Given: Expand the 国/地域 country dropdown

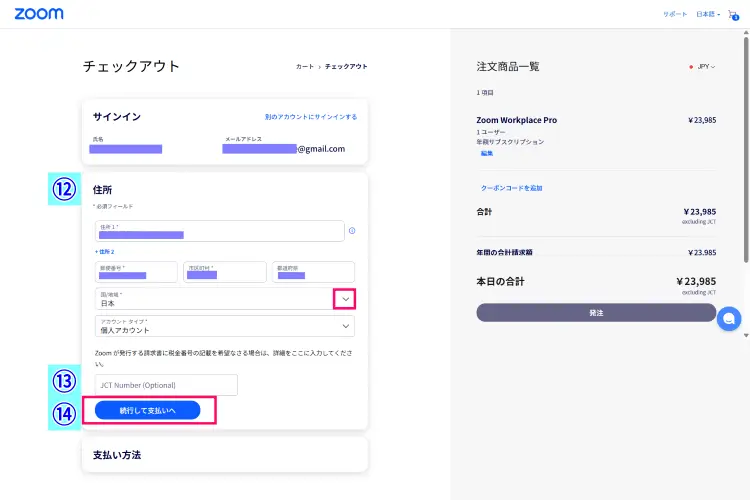Looking at the screenshot, I should [x=344, y=299].
